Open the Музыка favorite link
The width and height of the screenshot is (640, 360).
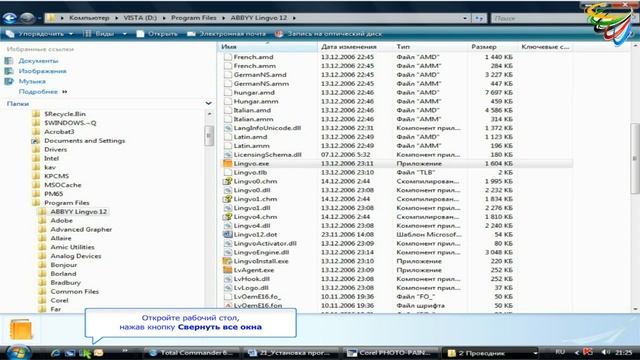coord(32,81)
